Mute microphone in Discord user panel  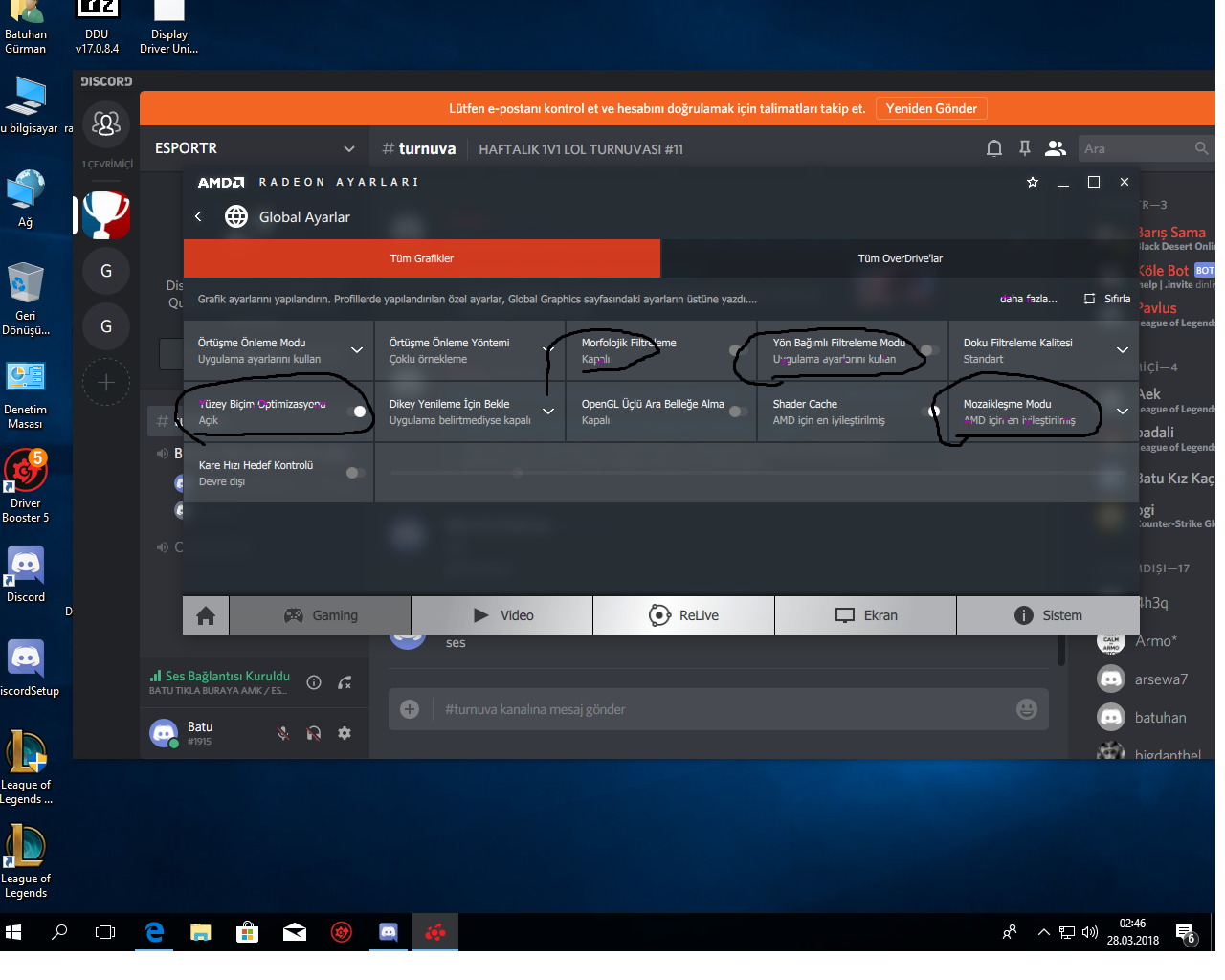(x=283, y=733)
